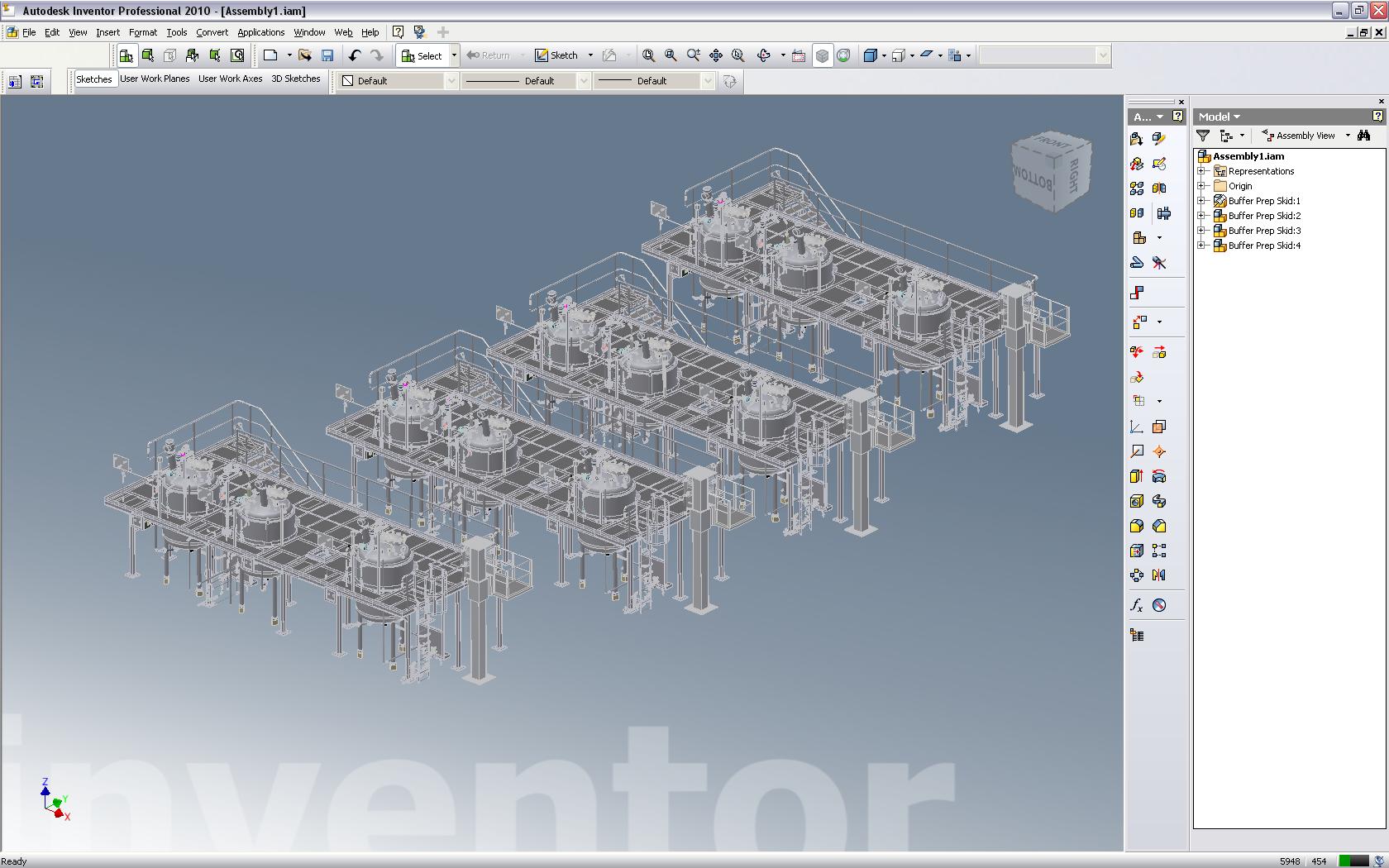Toggle the Component Priority selection icon
The width and height of the screenshot is (1389, 868).
coord(126,55)
